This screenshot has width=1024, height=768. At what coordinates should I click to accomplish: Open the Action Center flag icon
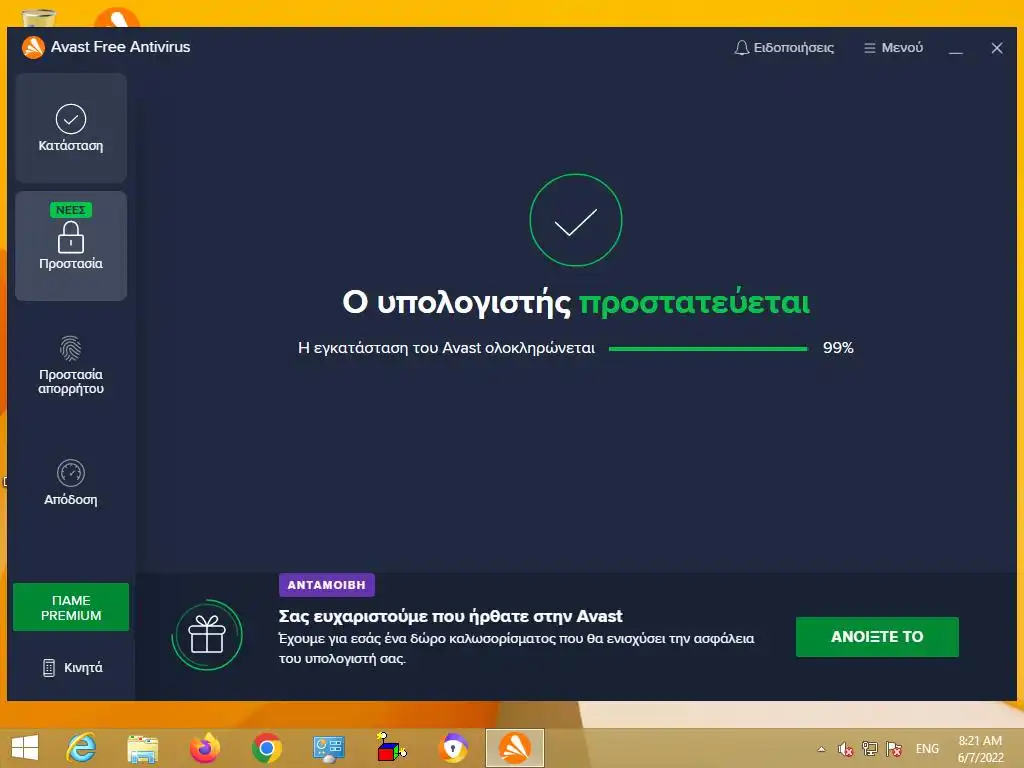tap(894, 749)
